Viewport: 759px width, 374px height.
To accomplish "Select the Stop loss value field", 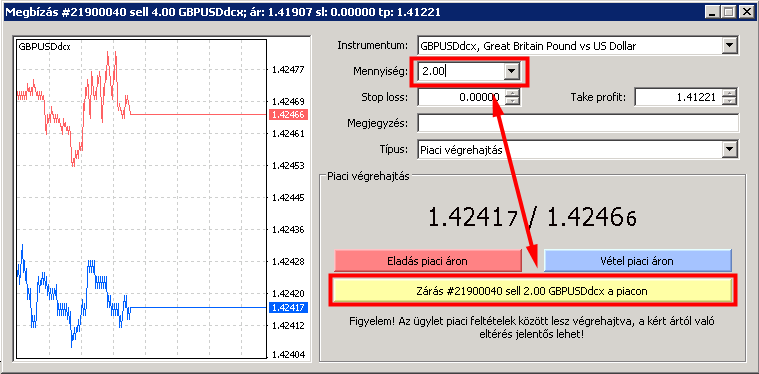I will (x=461, y=97).
